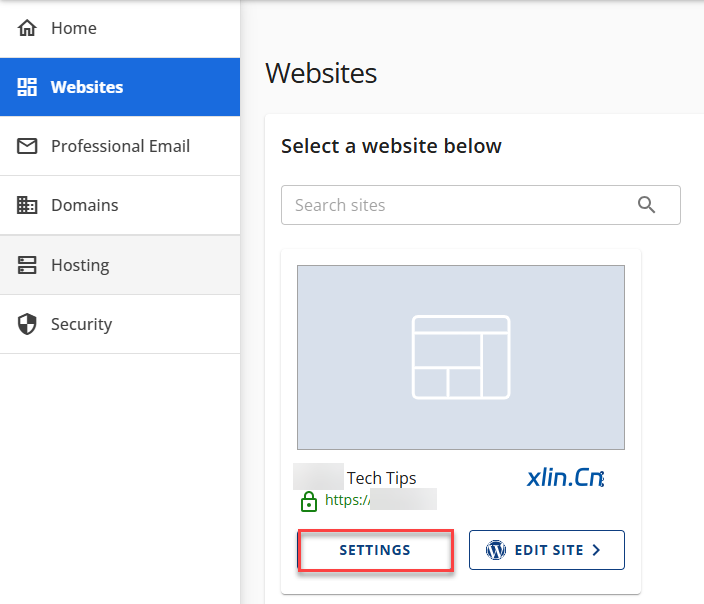Click the Security shield icon

[28, 324]
